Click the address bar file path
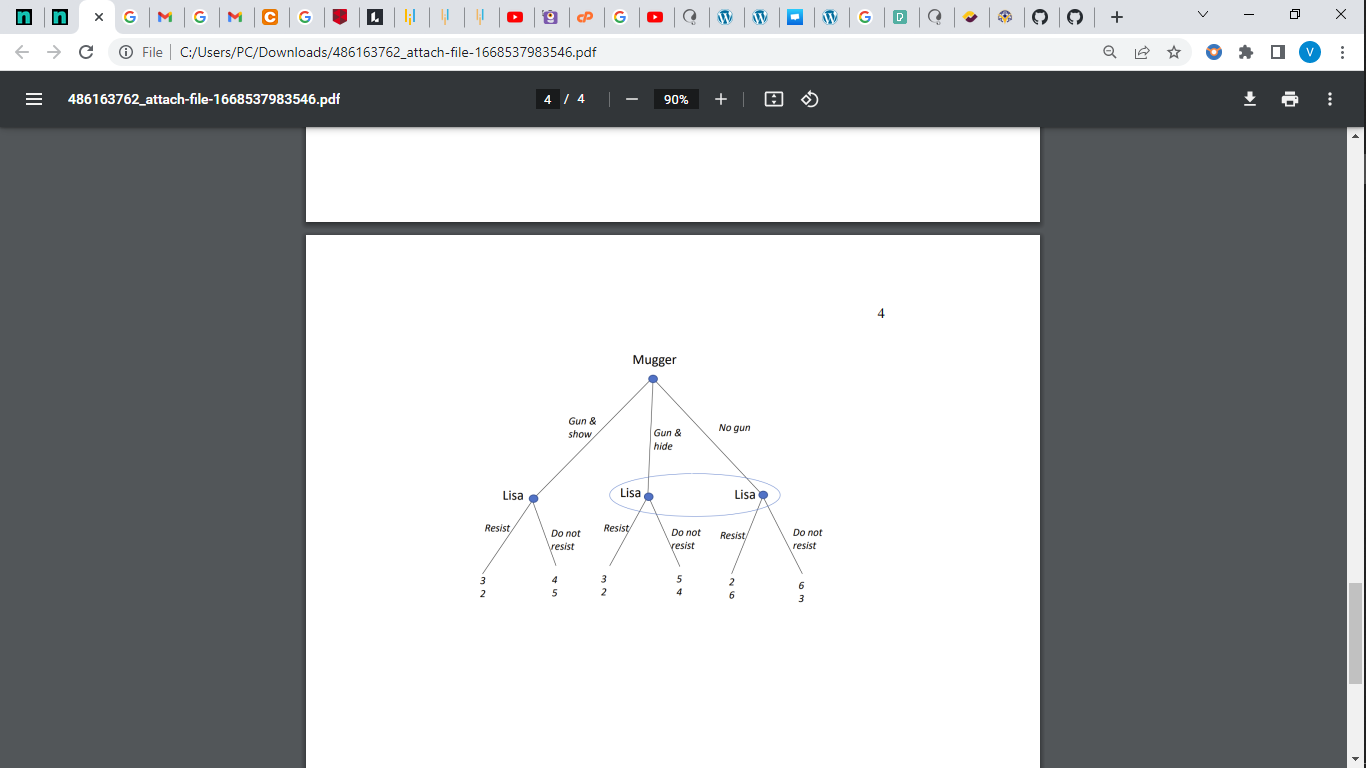 tap(389, 52)
